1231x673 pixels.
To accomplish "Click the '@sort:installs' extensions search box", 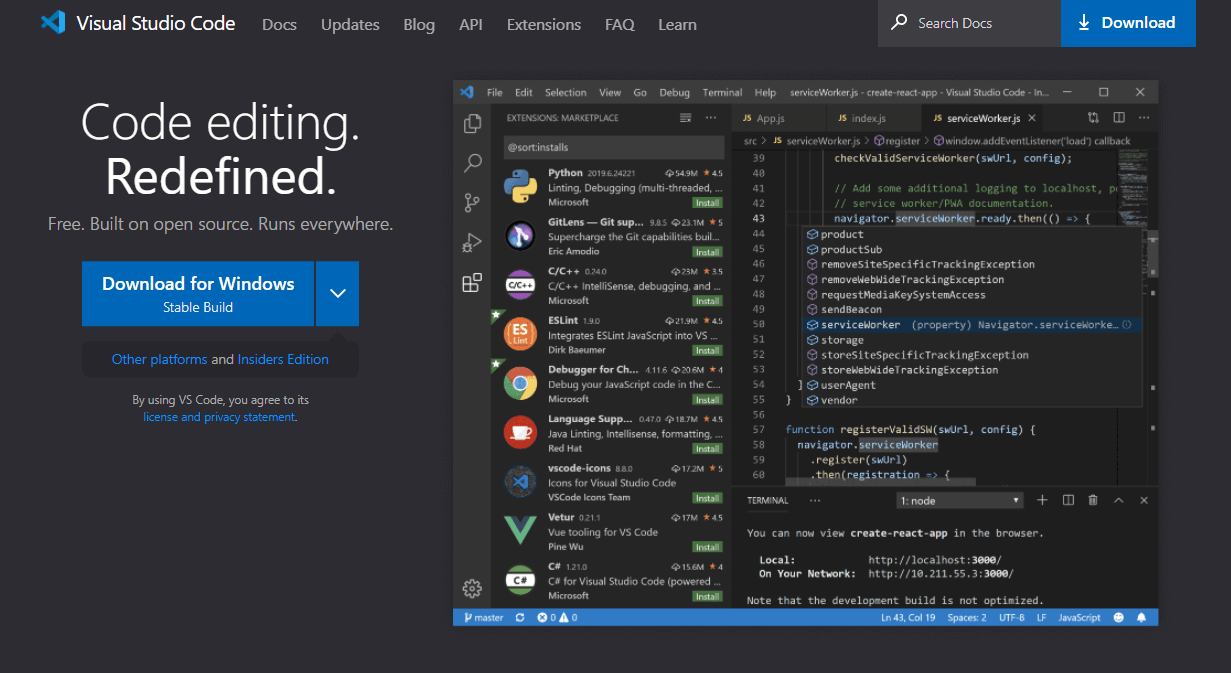I will pos(612,147).
